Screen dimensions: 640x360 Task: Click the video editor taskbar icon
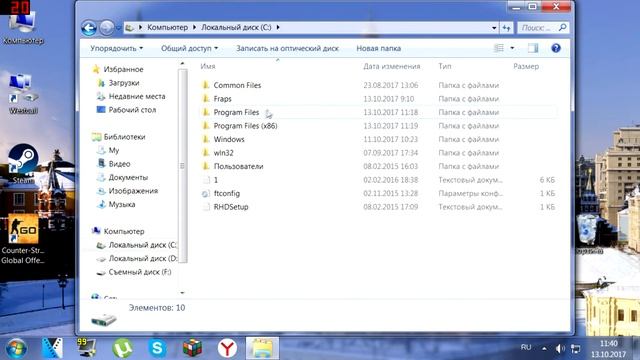coord(52,348)
